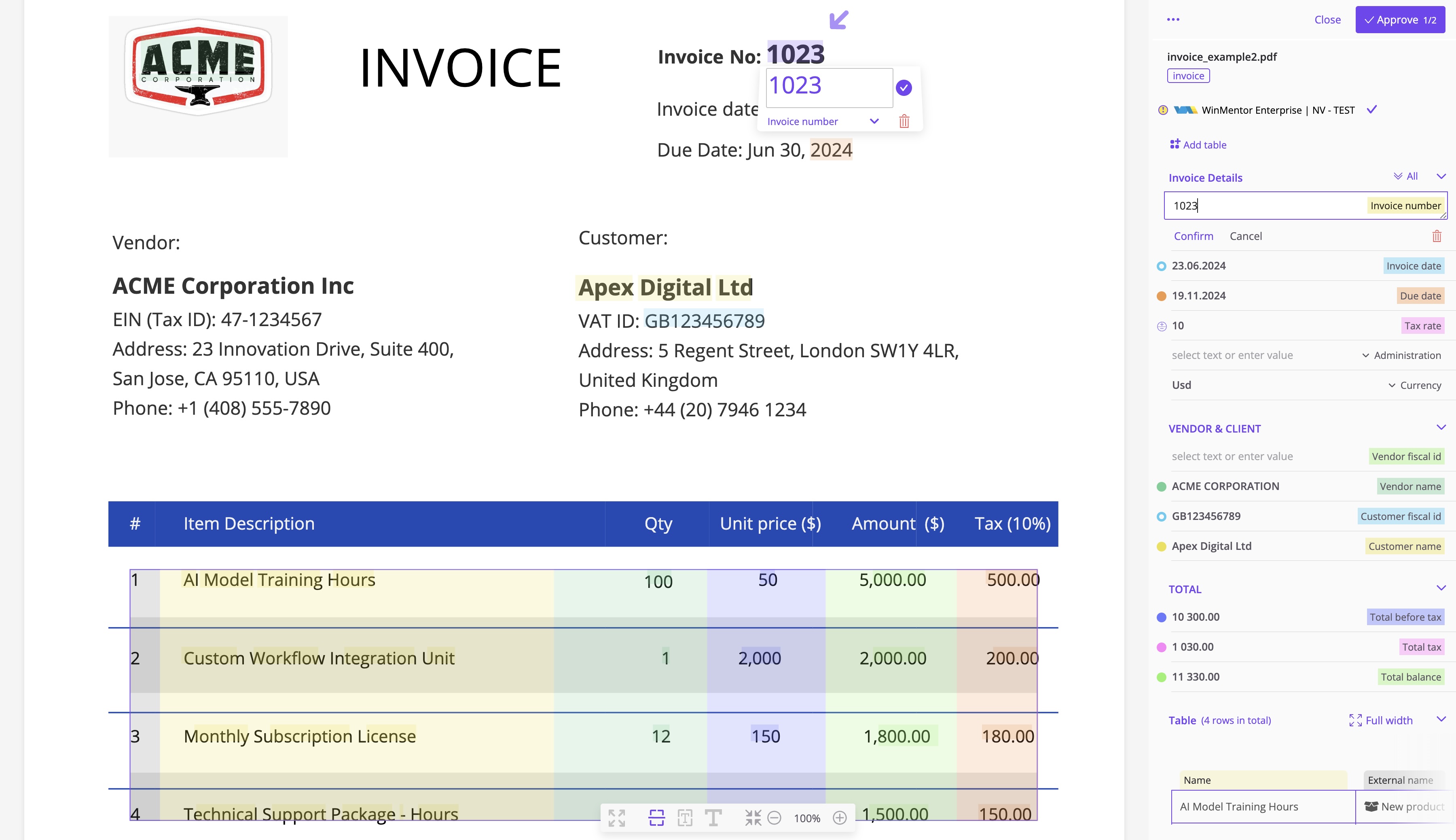Open the Administration dropdown
Image resolution: width=1456 pixels, height=840 pixels.
[x=1401, y=355]
